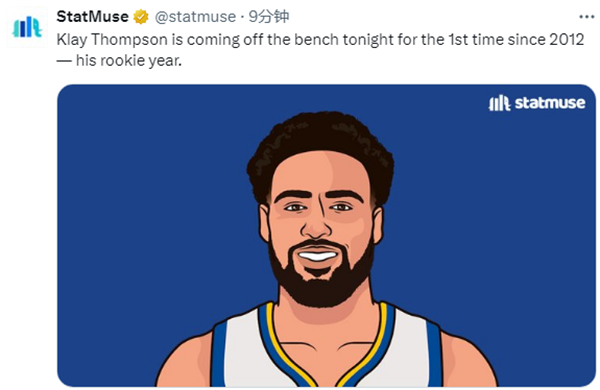The width and height of the screenshot is (600, 390).
Task: Click the cartoon's left shoulder
Action: [186, 360]
